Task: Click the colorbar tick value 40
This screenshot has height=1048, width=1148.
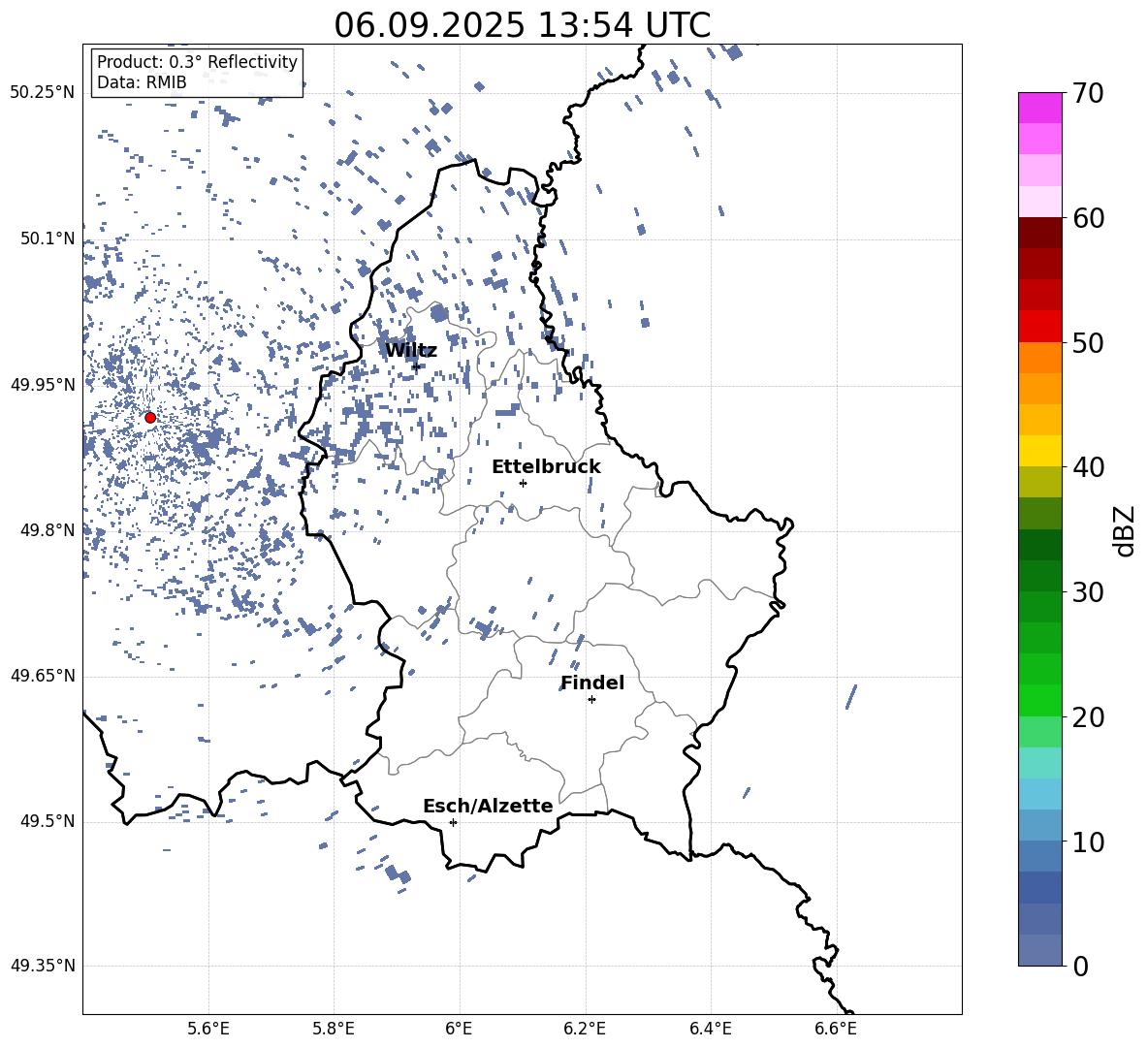Action: (x=1087, y=467)
